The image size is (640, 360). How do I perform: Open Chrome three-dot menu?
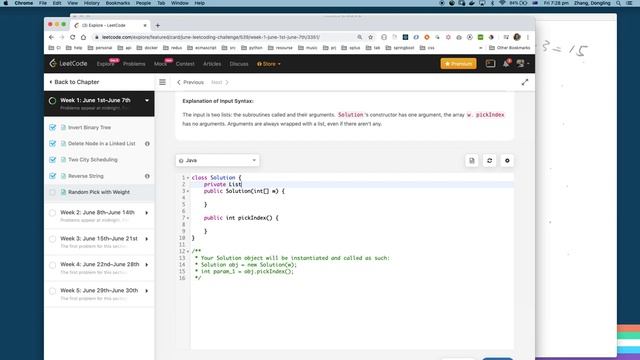coord(528,37)
